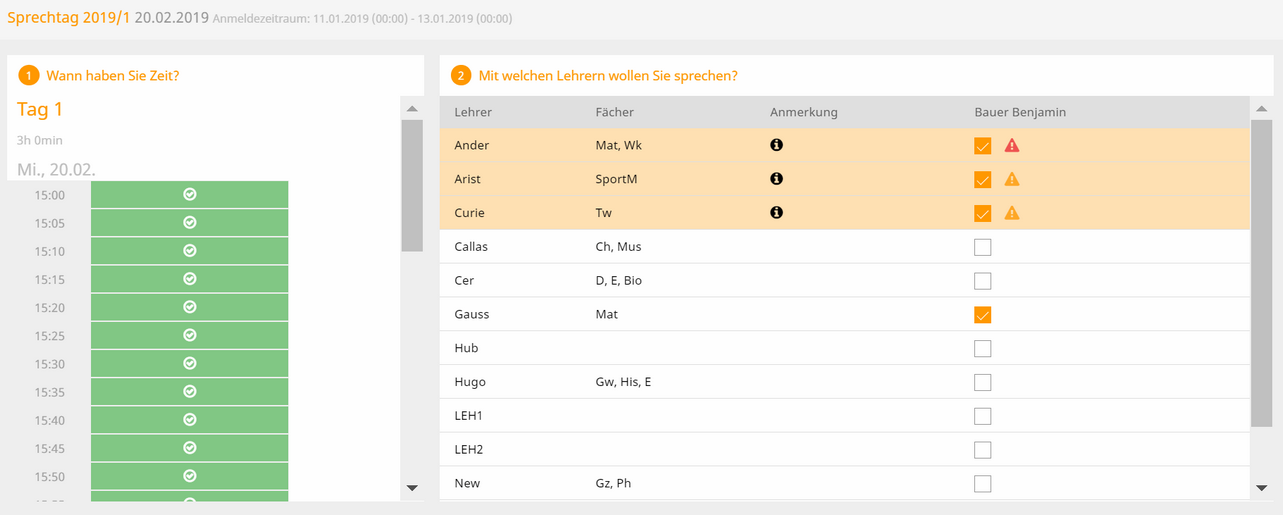Click the red warning icon for Ander
Viewport: 1283px width, 515px height.
1012,146
